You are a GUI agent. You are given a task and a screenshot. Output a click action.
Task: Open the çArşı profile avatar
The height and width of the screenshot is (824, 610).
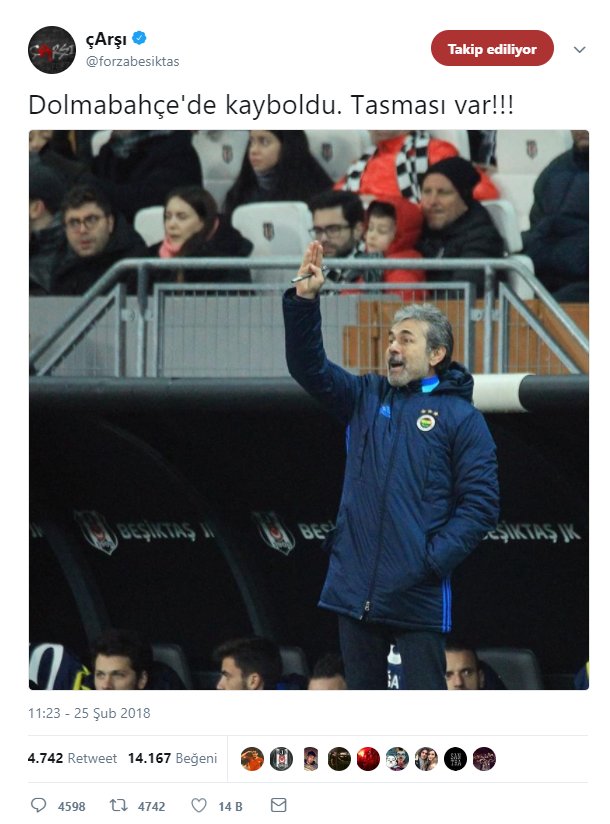click(51, 50)
